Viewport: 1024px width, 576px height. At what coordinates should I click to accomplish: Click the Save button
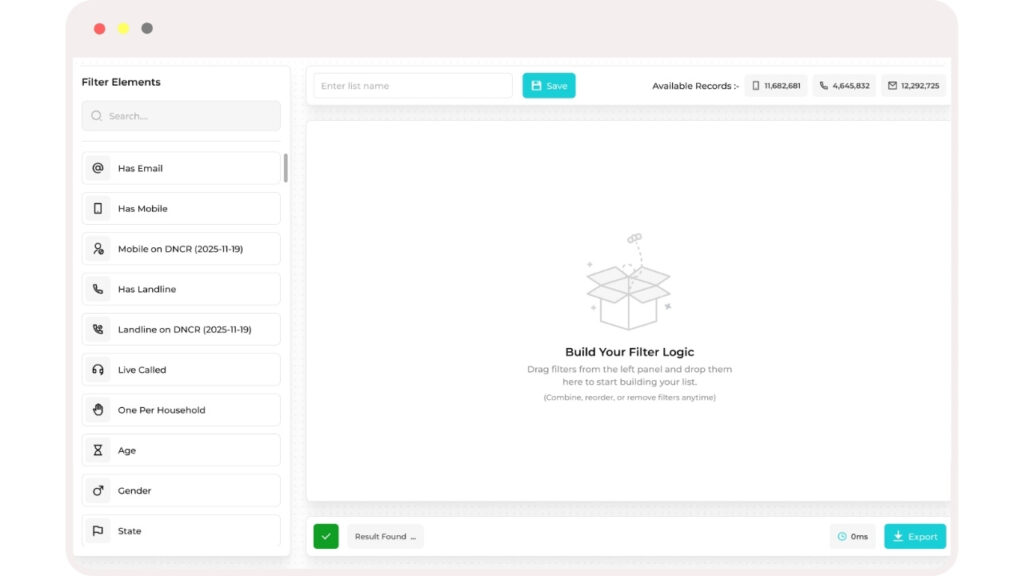pyautogui.click(x=549, y=86)
